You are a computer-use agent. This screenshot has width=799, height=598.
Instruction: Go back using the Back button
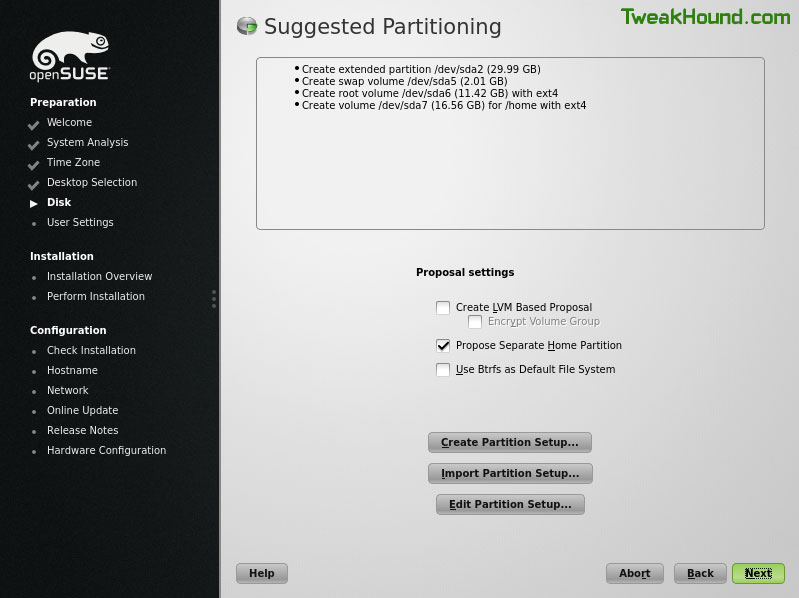(x=700, y=574)
